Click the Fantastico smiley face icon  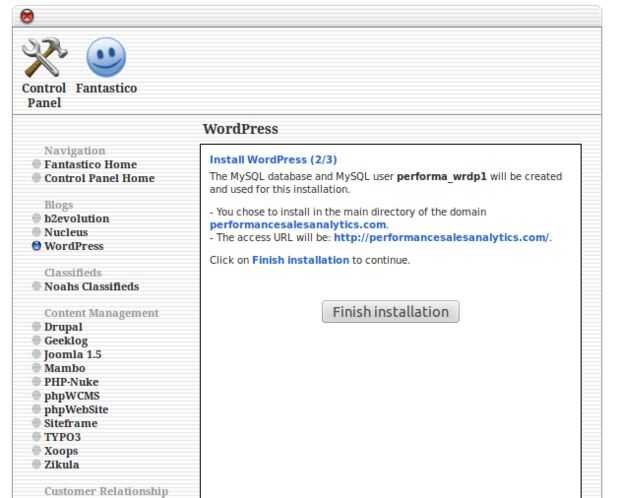point(106,57)
